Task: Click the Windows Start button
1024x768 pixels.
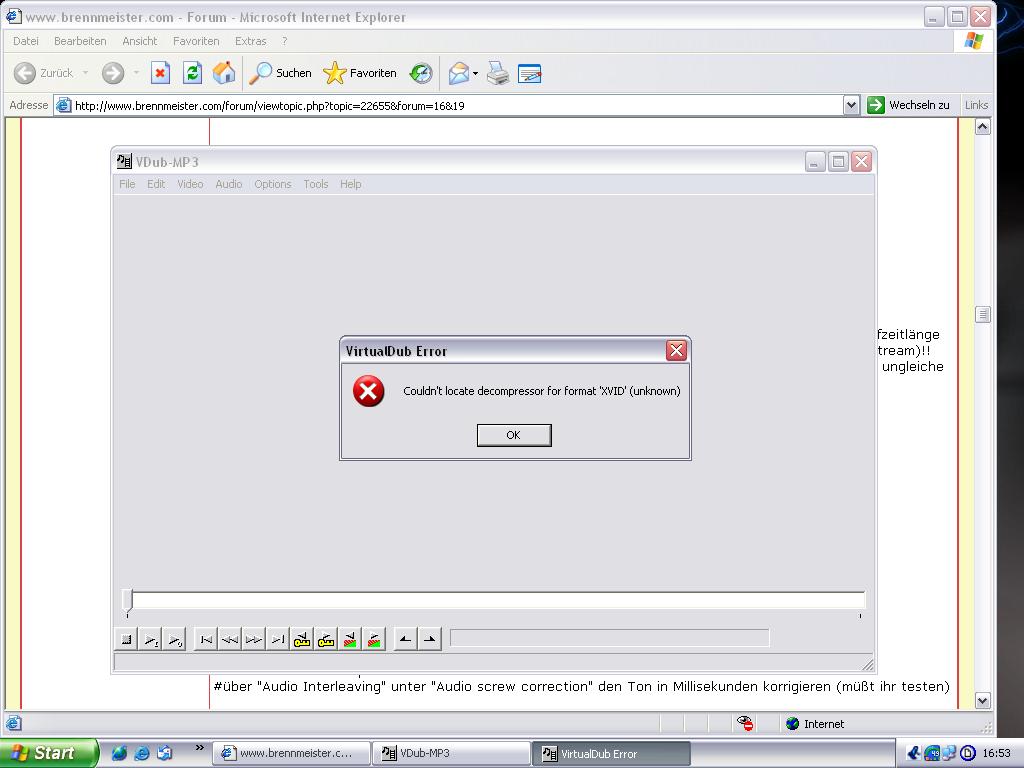Action: (49, 753)
